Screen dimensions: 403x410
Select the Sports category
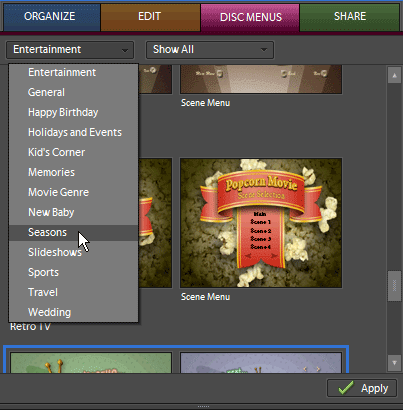click(73, 272)
